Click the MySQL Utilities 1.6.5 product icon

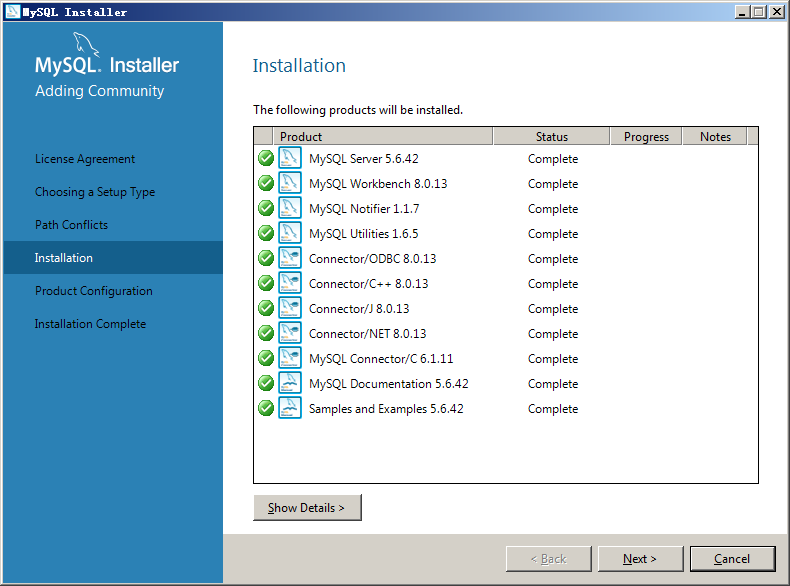[x=290, y=233]
